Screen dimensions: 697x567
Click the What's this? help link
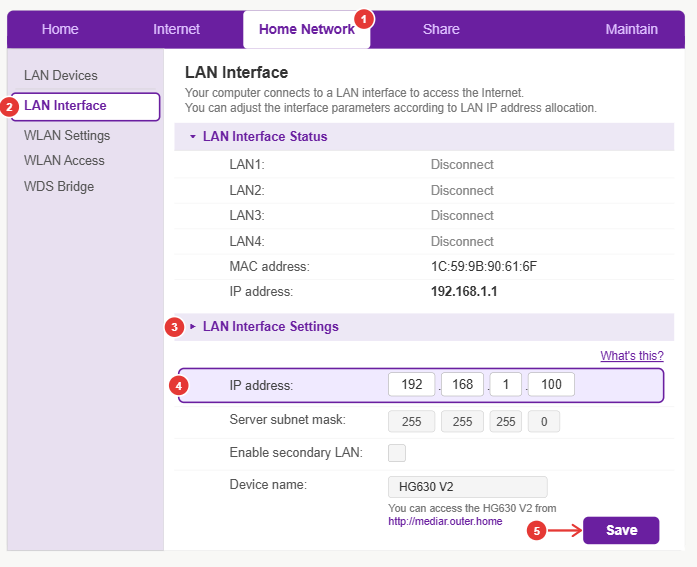(632, 355)
